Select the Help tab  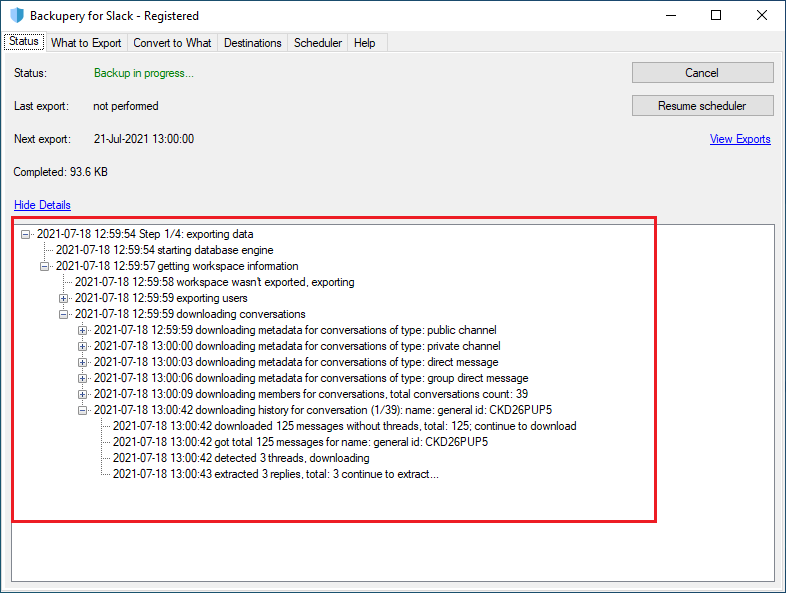[365, 43]
